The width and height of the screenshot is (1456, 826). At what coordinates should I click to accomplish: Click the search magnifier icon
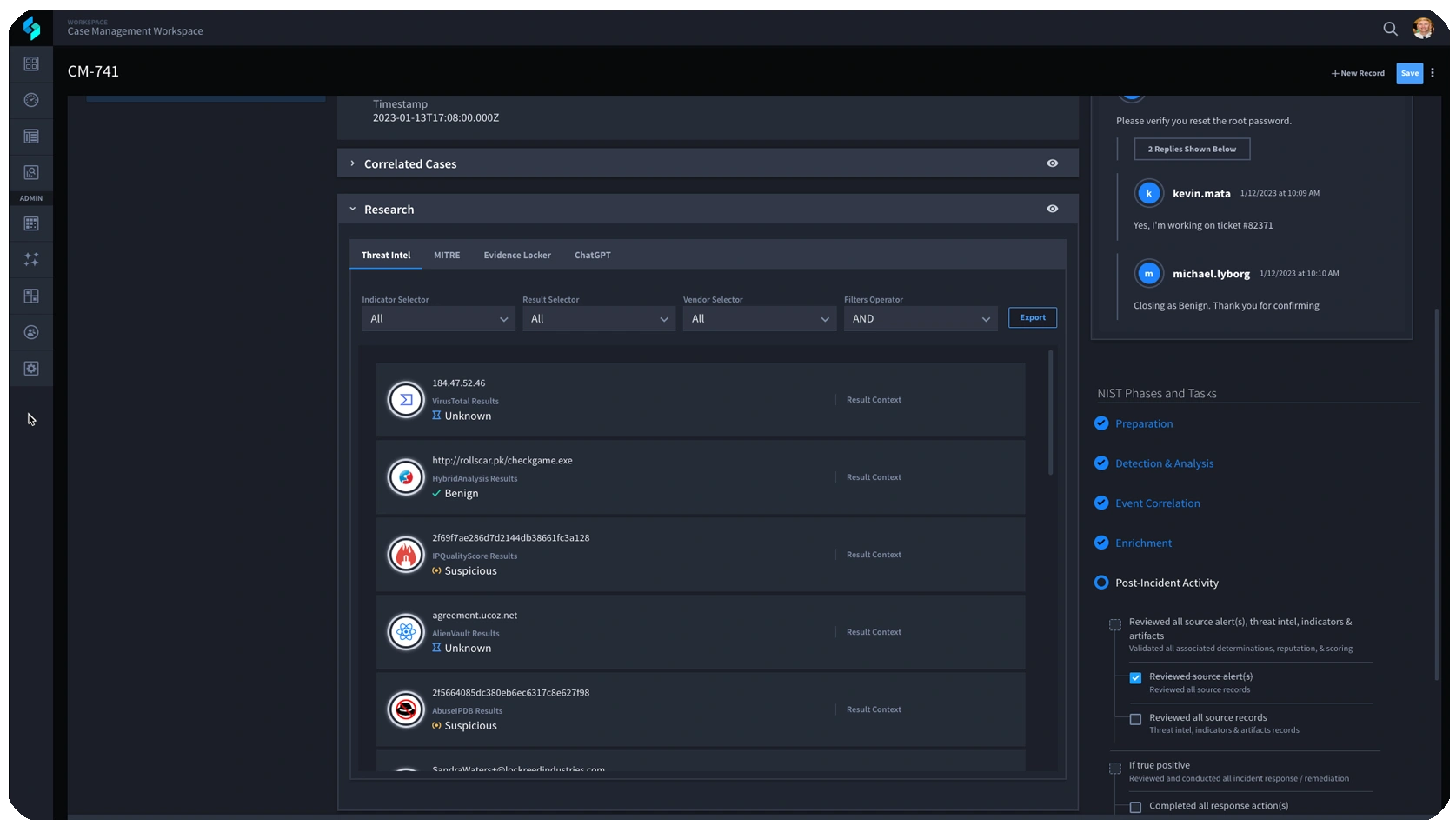click(1390, 29)
